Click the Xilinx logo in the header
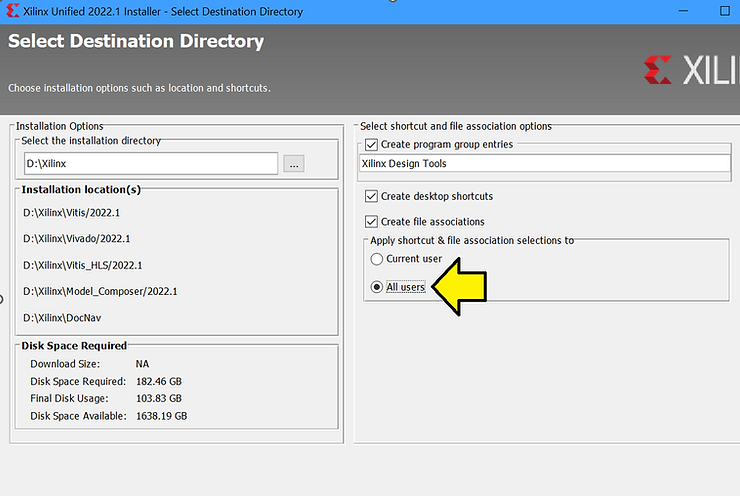740x496 pixels. pyautogui.click(x=692, y=70)
